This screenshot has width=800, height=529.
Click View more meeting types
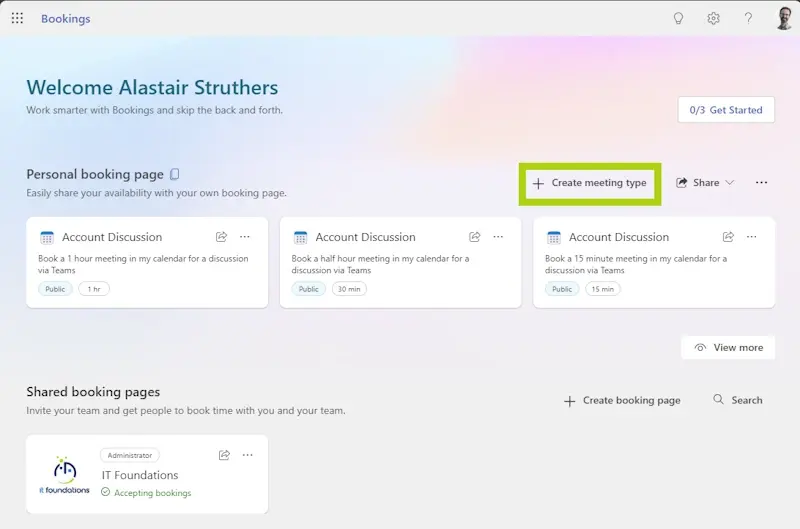728,347
